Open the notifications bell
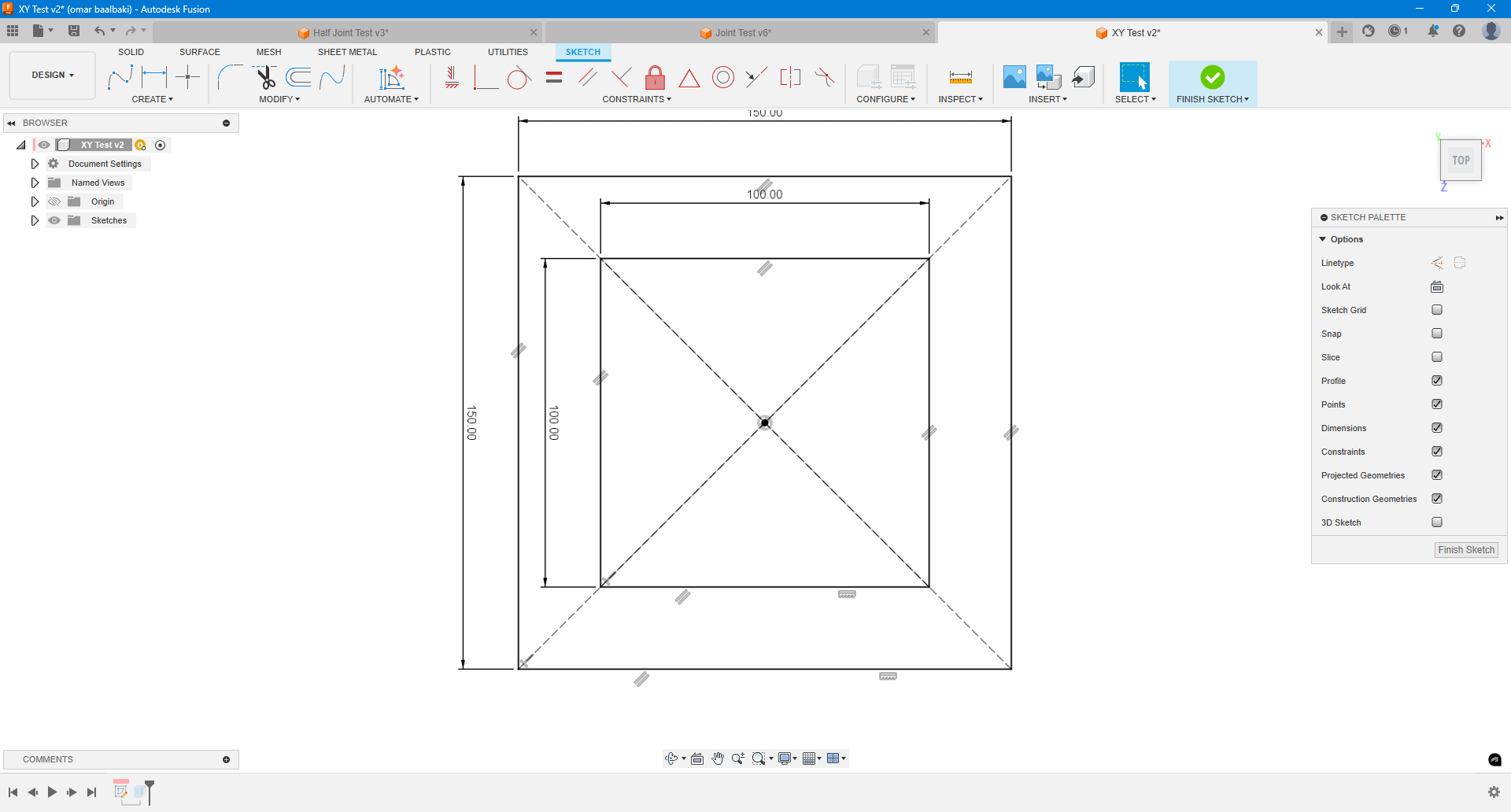This screenshot has width=1511, height=812. [1433, 31]
